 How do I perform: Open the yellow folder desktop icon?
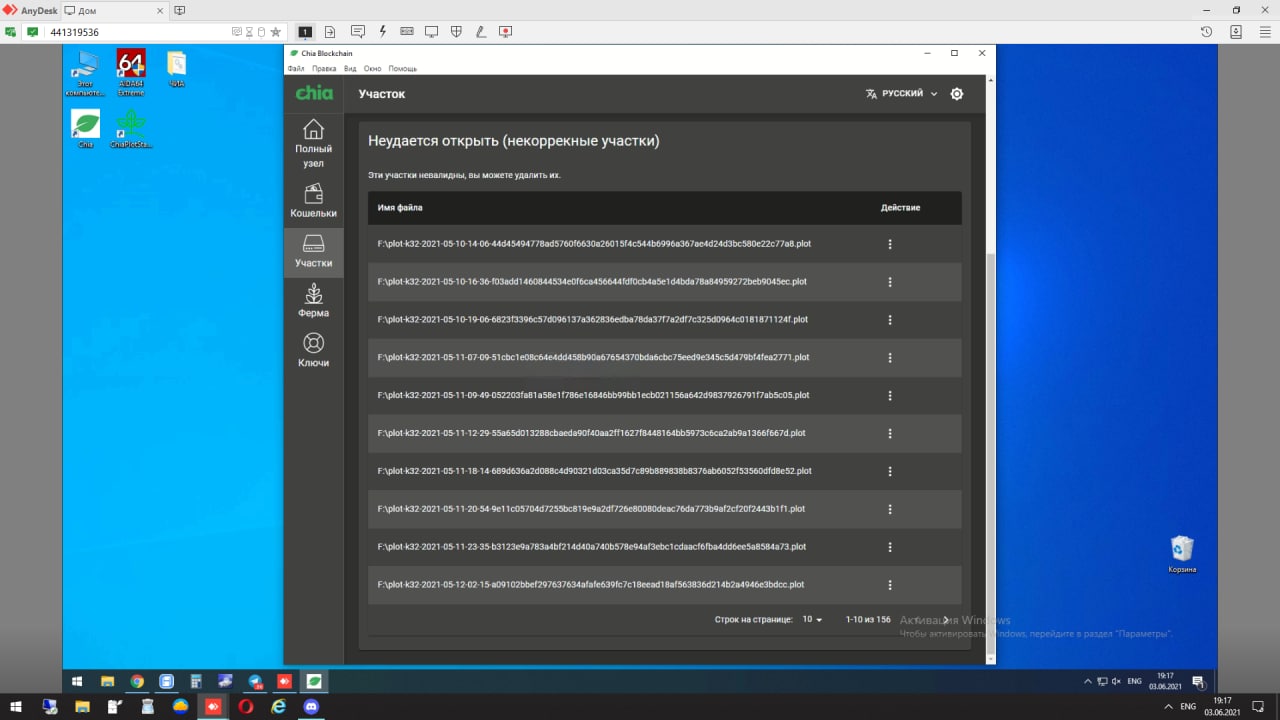point(176,68)
